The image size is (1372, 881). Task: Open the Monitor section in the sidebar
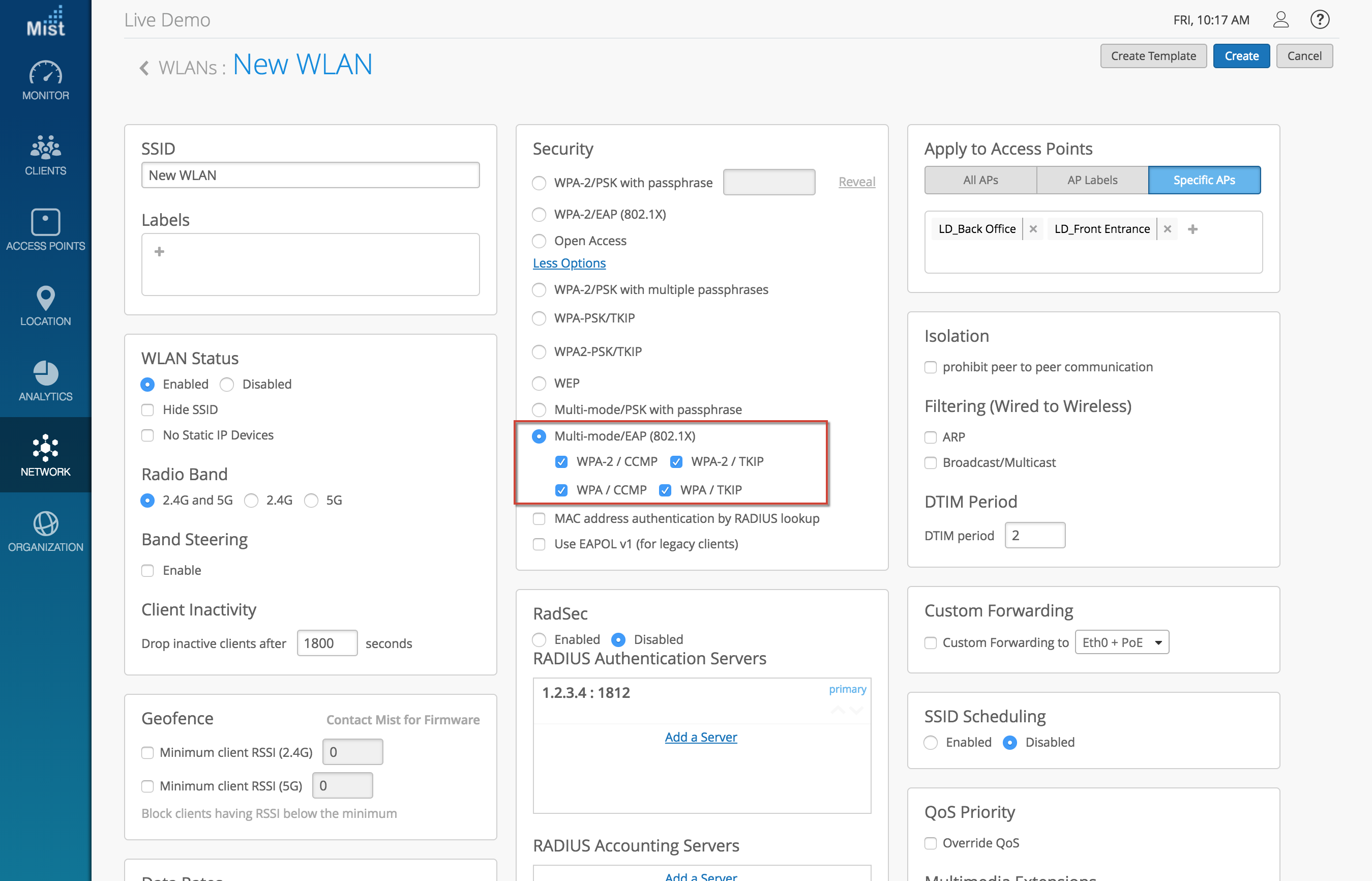pos(45,81)
